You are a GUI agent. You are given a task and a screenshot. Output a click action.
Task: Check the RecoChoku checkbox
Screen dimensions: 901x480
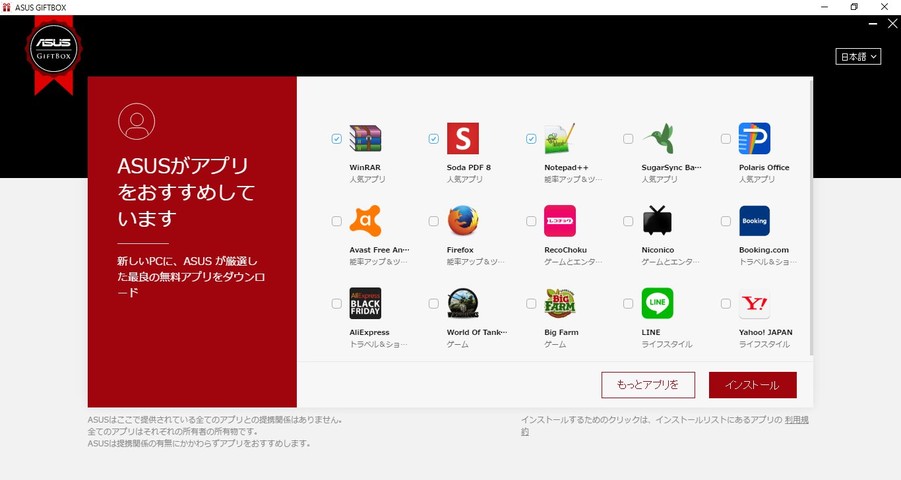[x=531, y=221]
